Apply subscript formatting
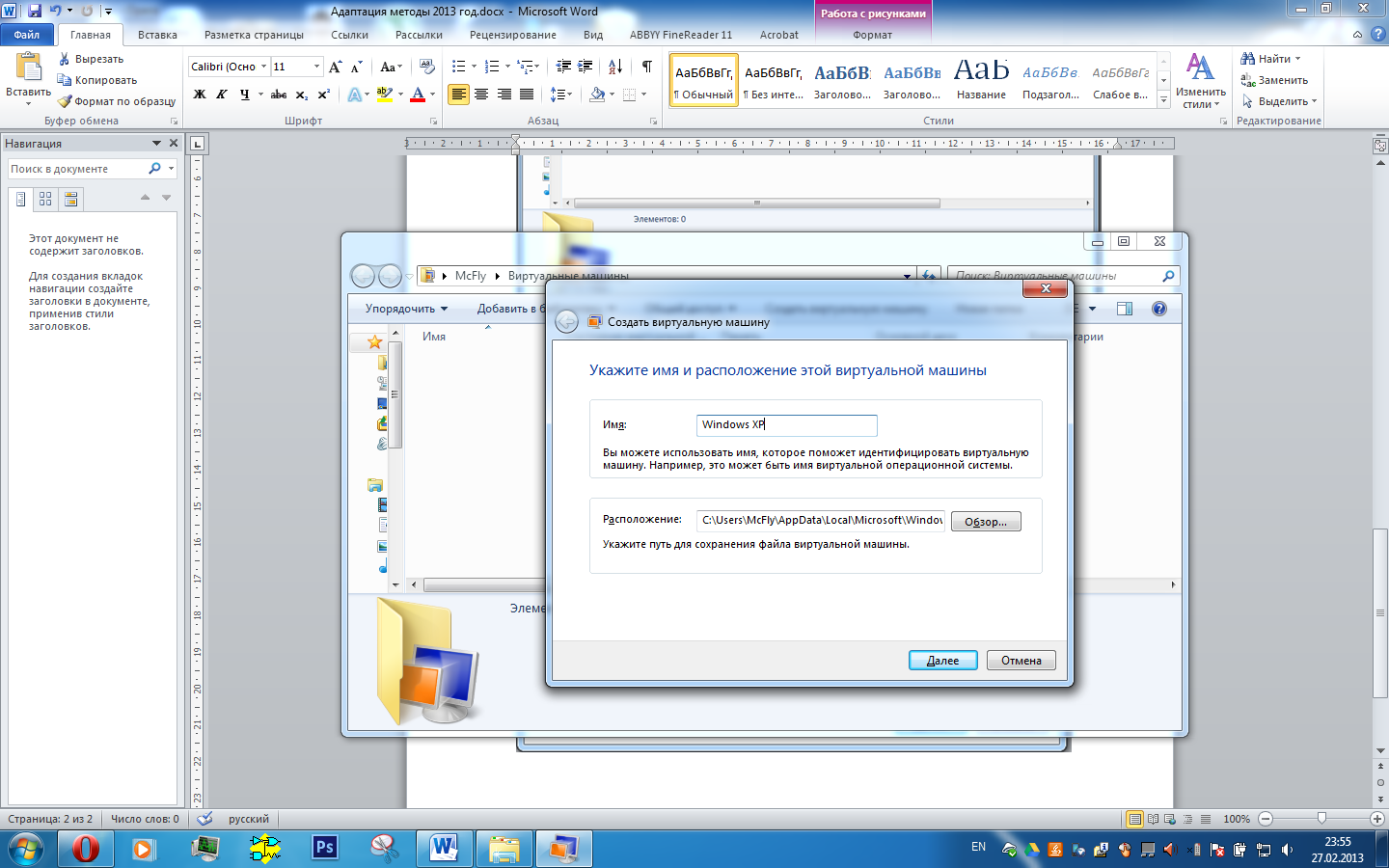This screenshot has width=1389, height=868. (302, 95)
